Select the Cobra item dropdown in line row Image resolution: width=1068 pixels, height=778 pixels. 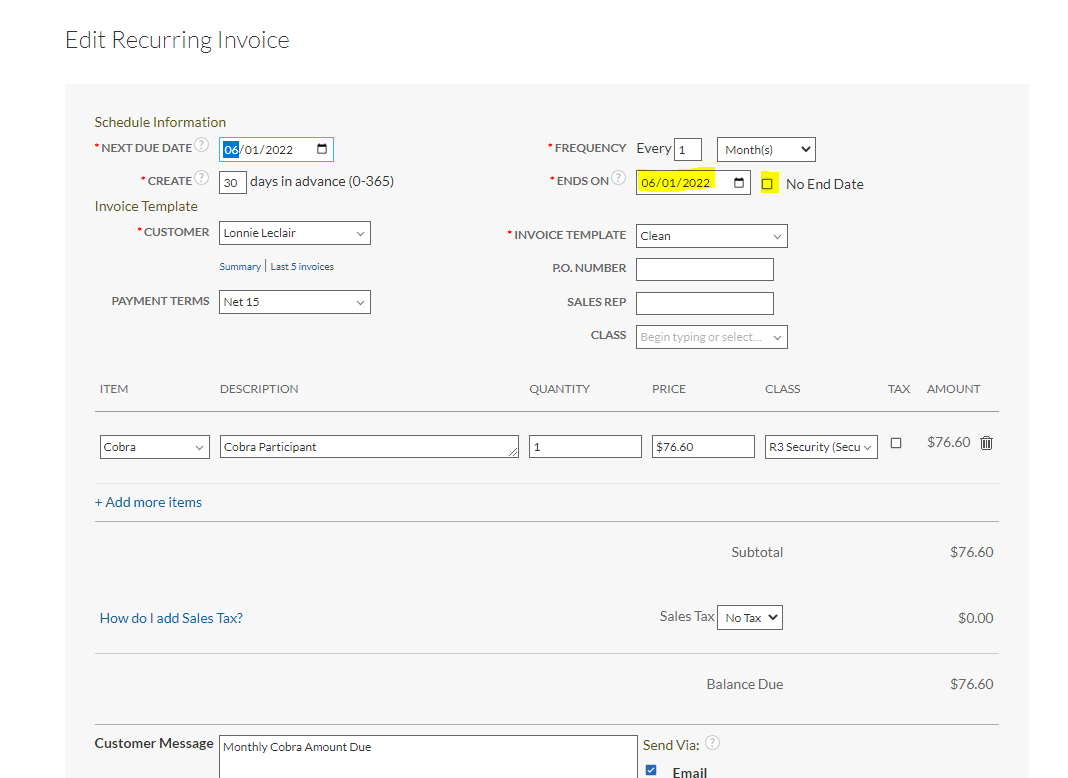click(x=155, y=447)
